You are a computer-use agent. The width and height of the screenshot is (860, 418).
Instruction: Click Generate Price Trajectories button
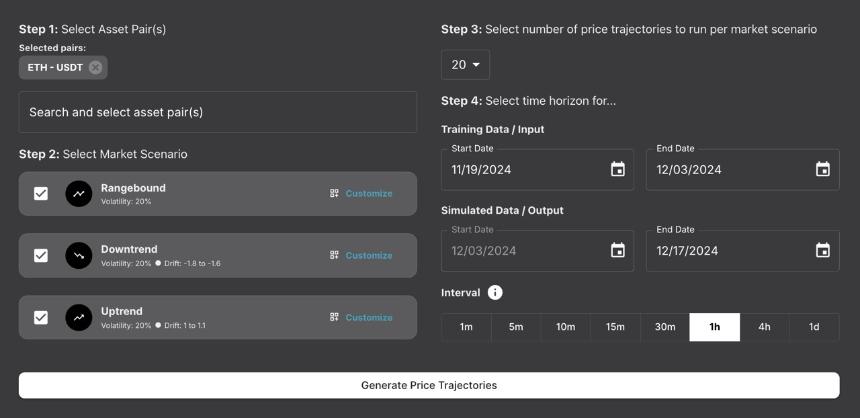pos(429,385)
